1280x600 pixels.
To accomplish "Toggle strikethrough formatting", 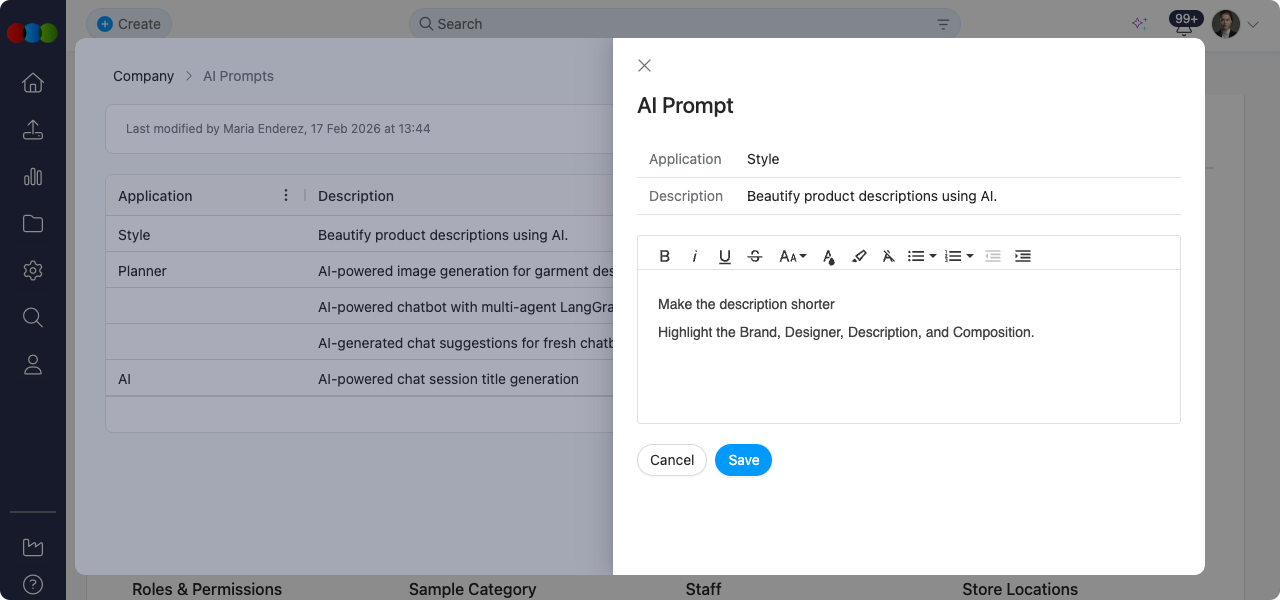I will pos(754,256).
